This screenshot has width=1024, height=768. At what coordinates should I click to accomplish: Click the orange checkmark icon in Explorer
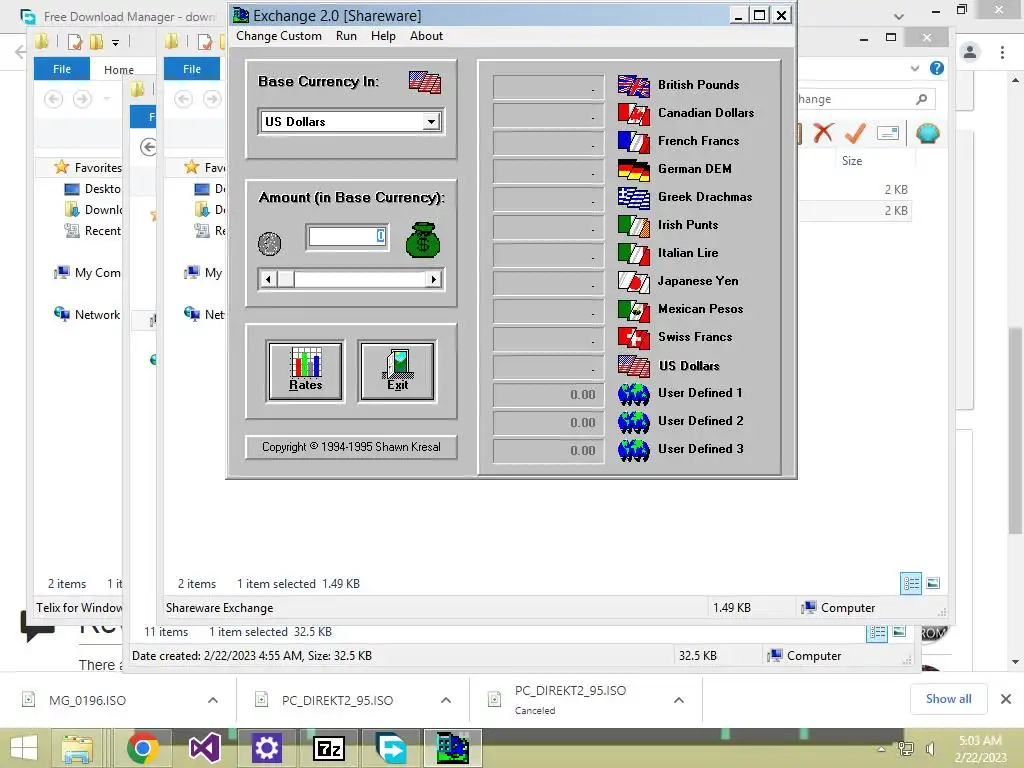pyautogui.click(x=855, y=133)
